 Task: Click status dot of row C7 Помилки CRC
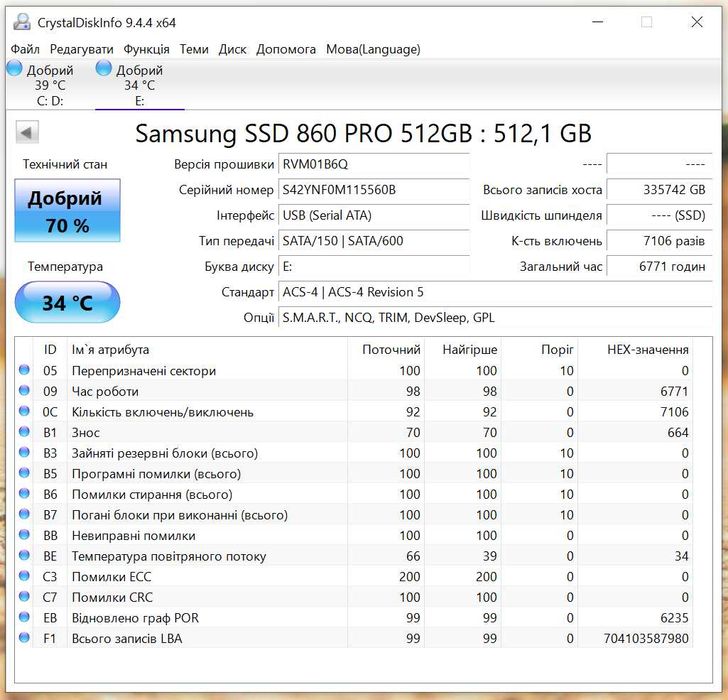(x=24, y=596)
